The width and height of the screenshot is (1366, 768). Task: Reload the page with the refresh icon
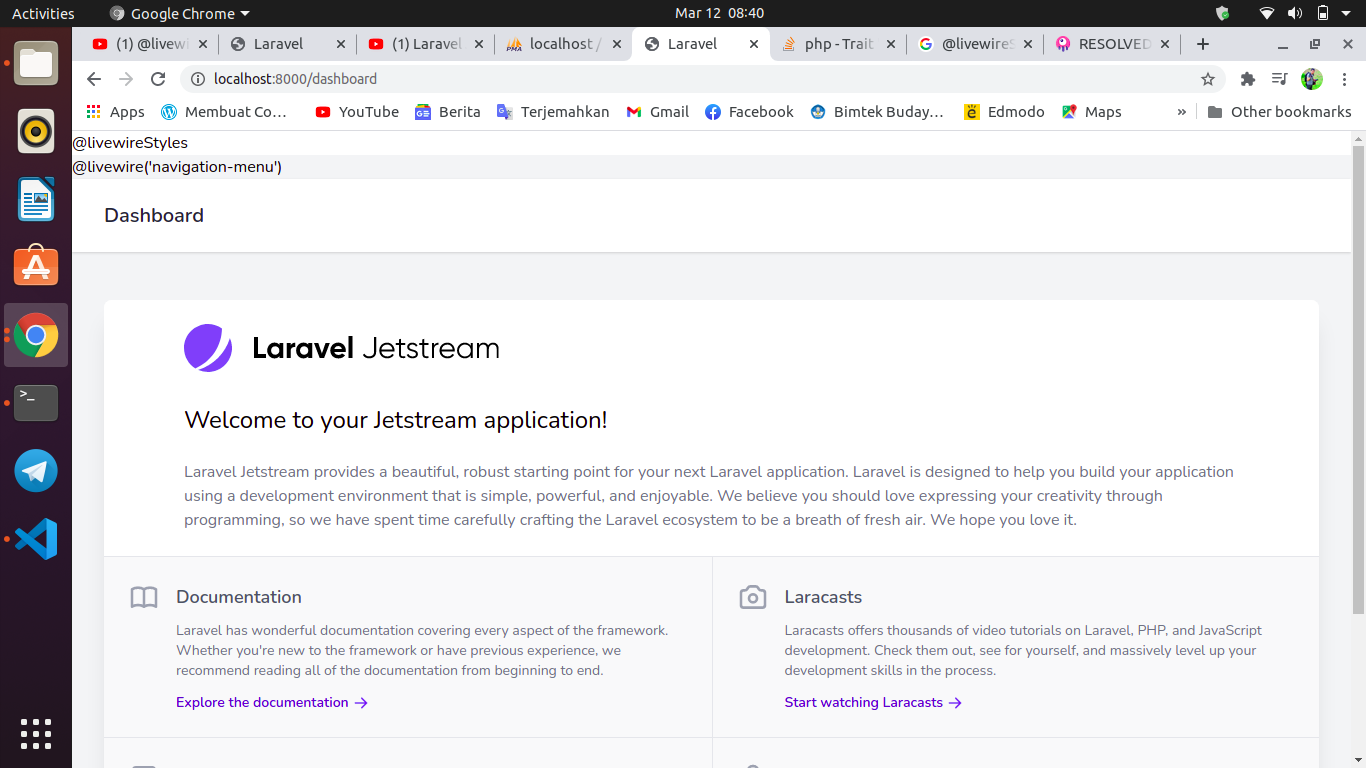coord(158,79)
